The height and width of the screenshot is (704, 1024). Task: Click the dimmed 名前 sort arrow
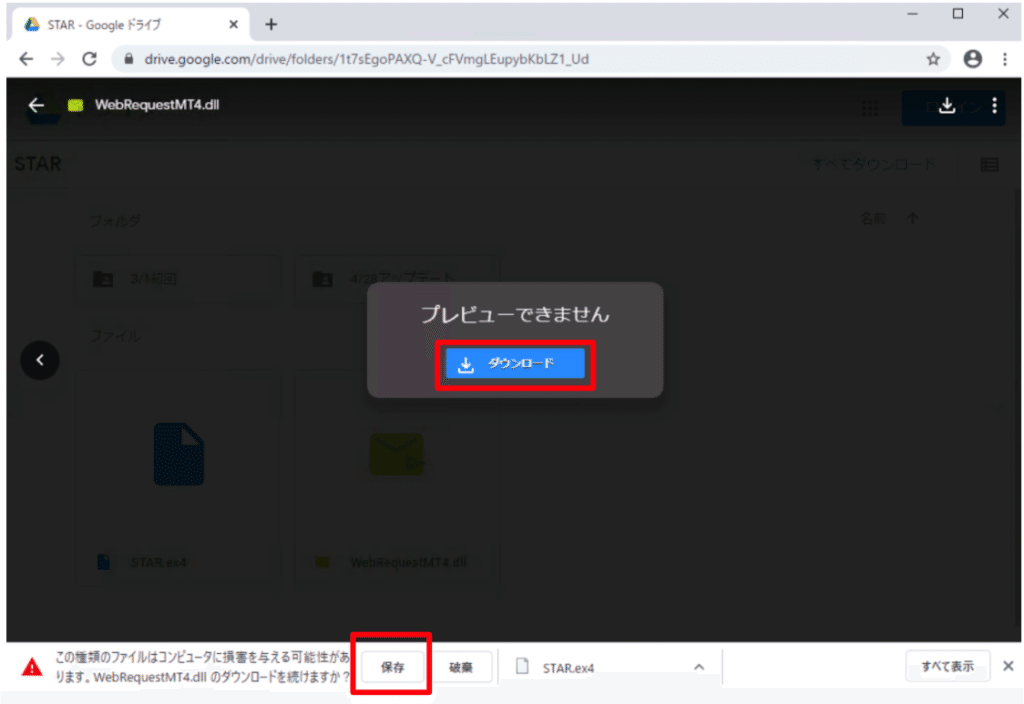click(x=912, y=218)
